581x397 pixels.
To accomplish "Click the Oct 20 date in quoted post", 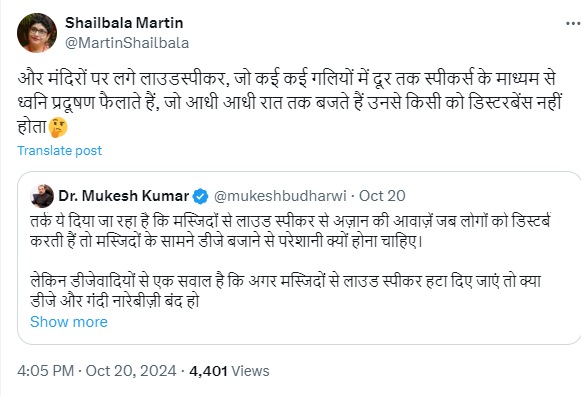I will coord(382,196).
